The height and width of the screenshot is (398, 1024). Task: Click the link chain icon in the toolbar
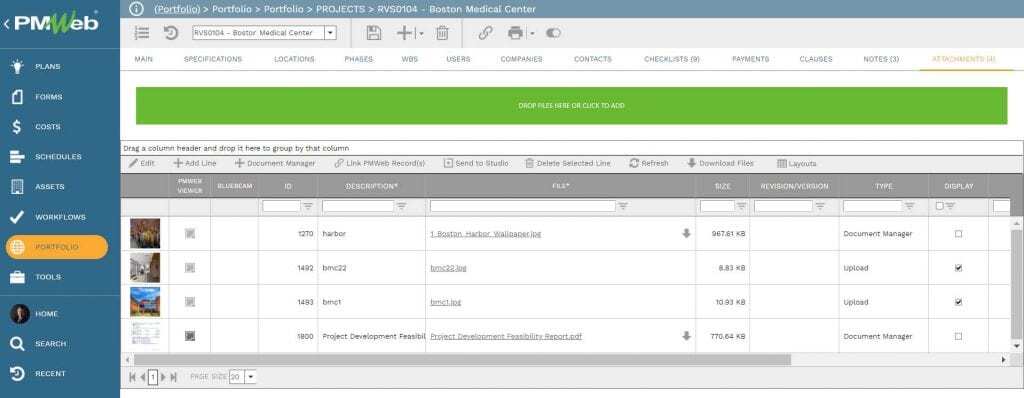(485, 33)
